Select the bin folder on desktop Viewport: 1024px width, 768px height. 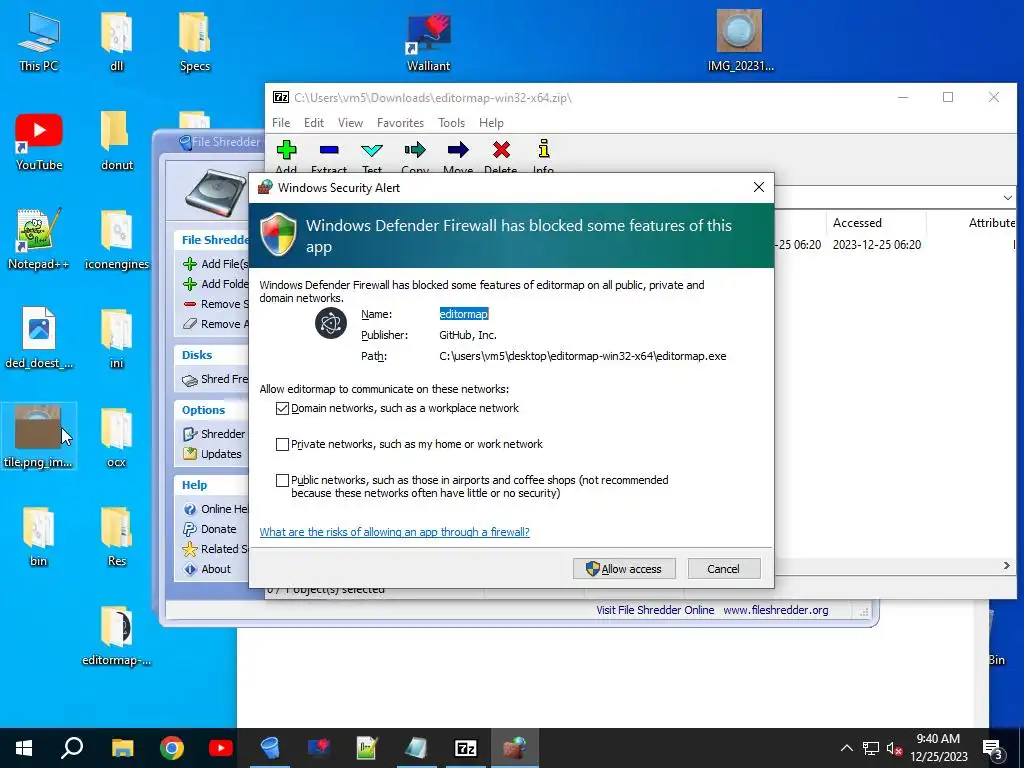tap(39, 536)
